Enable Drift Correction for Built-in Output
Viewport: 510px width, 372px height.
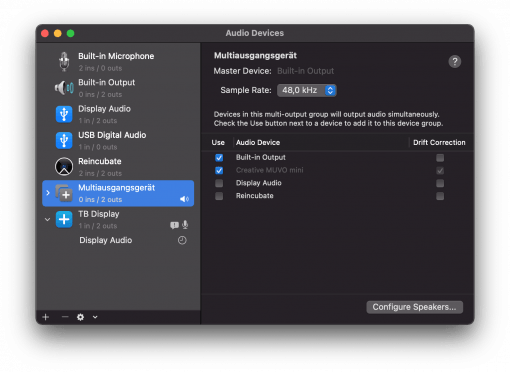(440, 158)
